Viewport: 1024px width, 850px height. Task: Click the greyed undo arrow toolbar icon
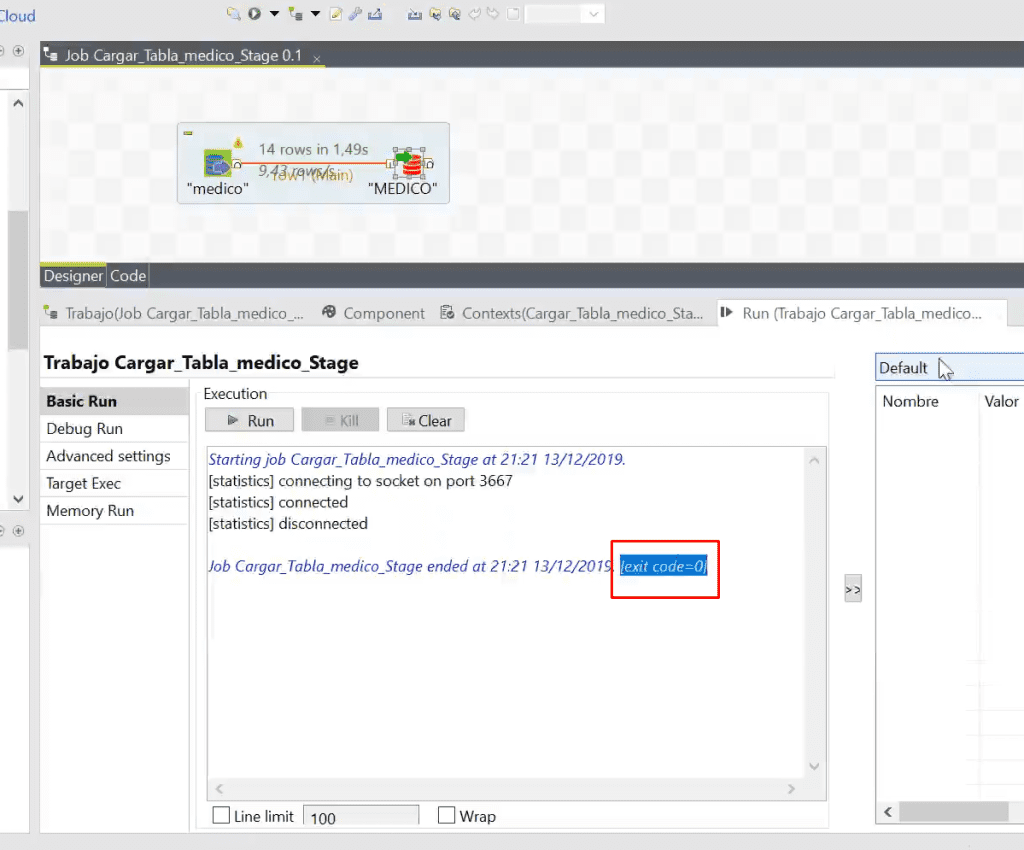[x=475, y=14]
